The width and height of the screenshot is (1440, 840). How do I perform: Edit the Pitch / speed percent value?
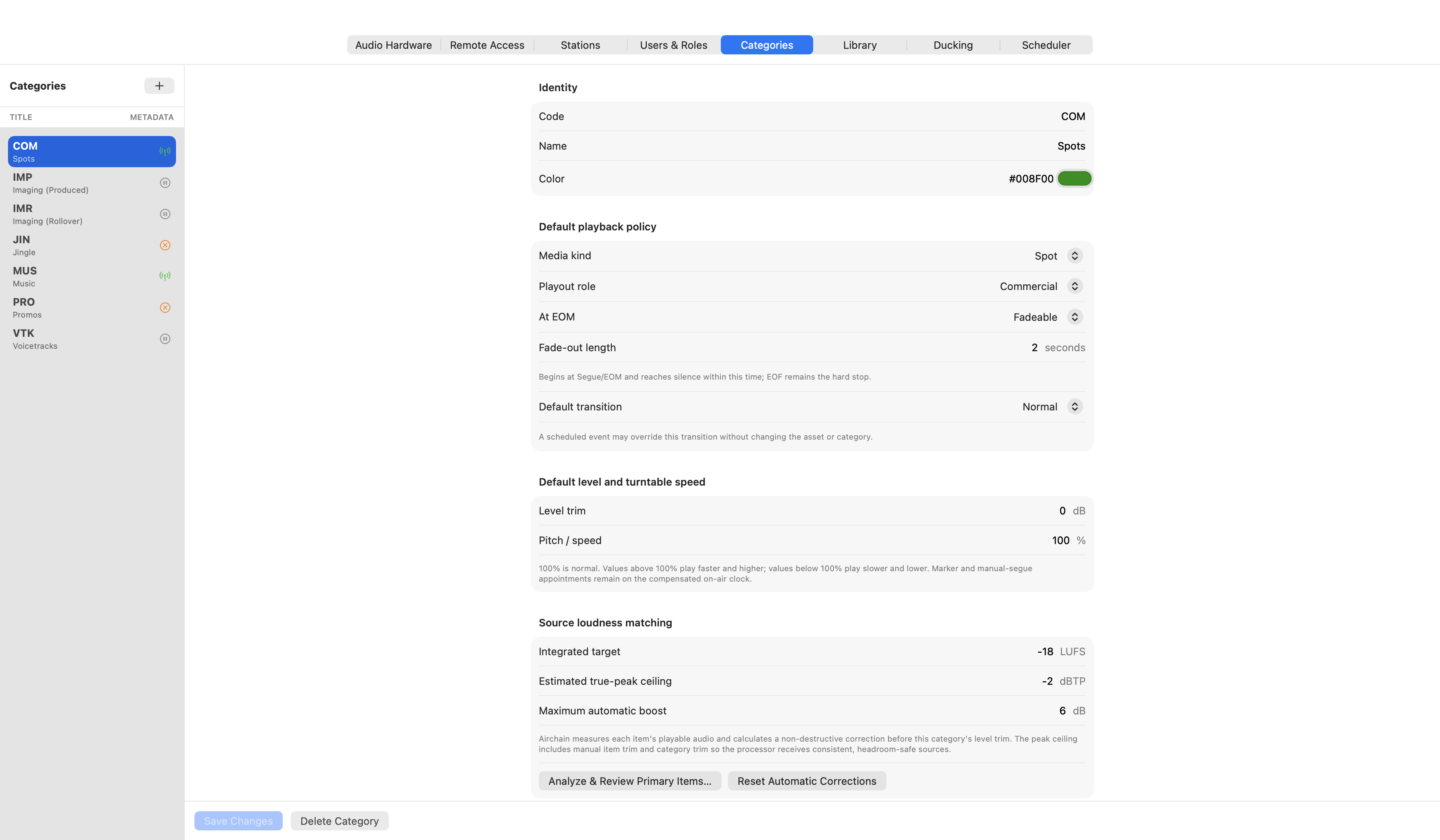(x=1060, y=540)
